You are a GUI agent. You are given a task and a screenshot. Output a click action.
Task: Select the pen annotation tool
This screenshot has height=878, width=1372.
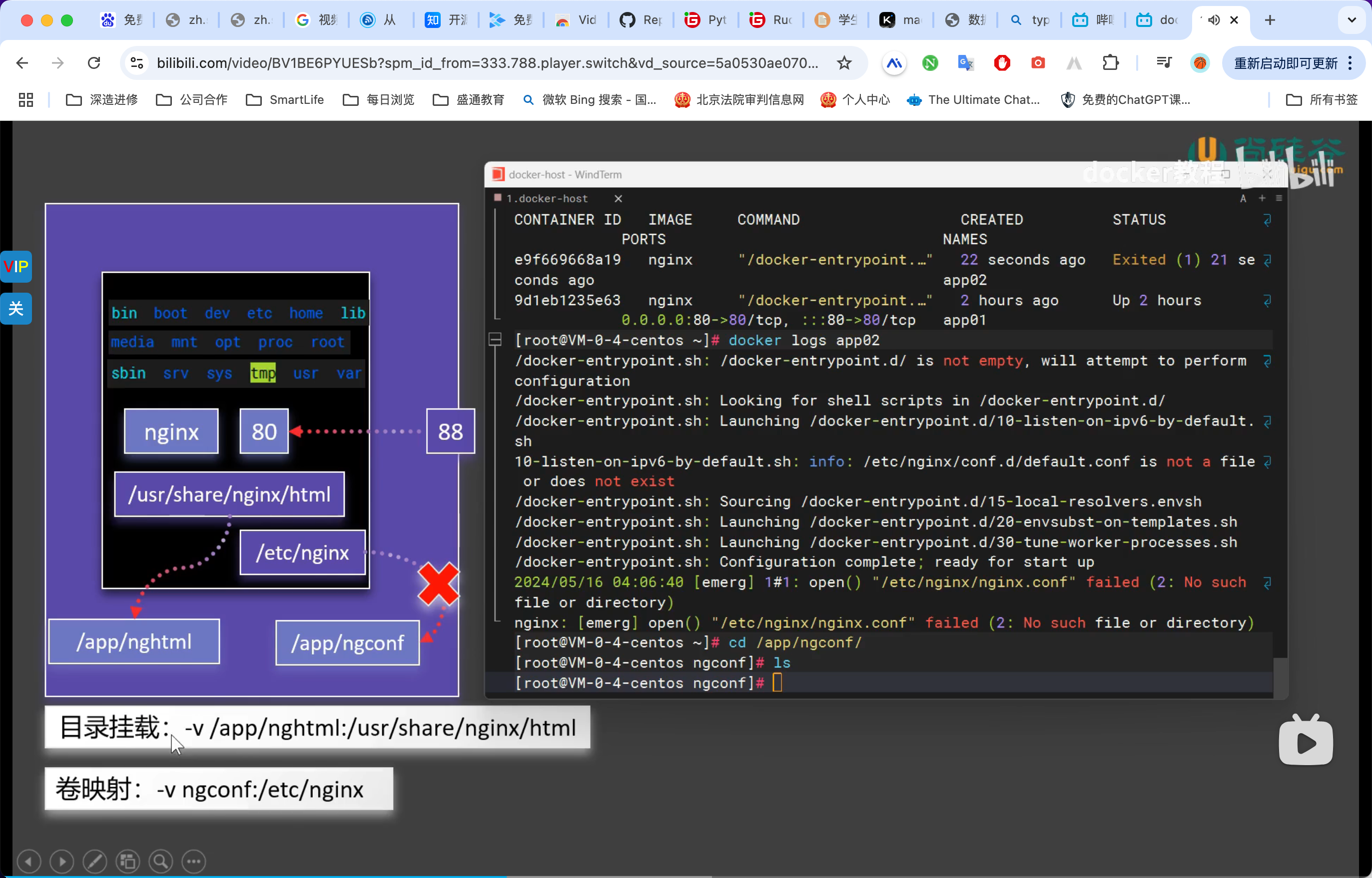click(94, 861)
